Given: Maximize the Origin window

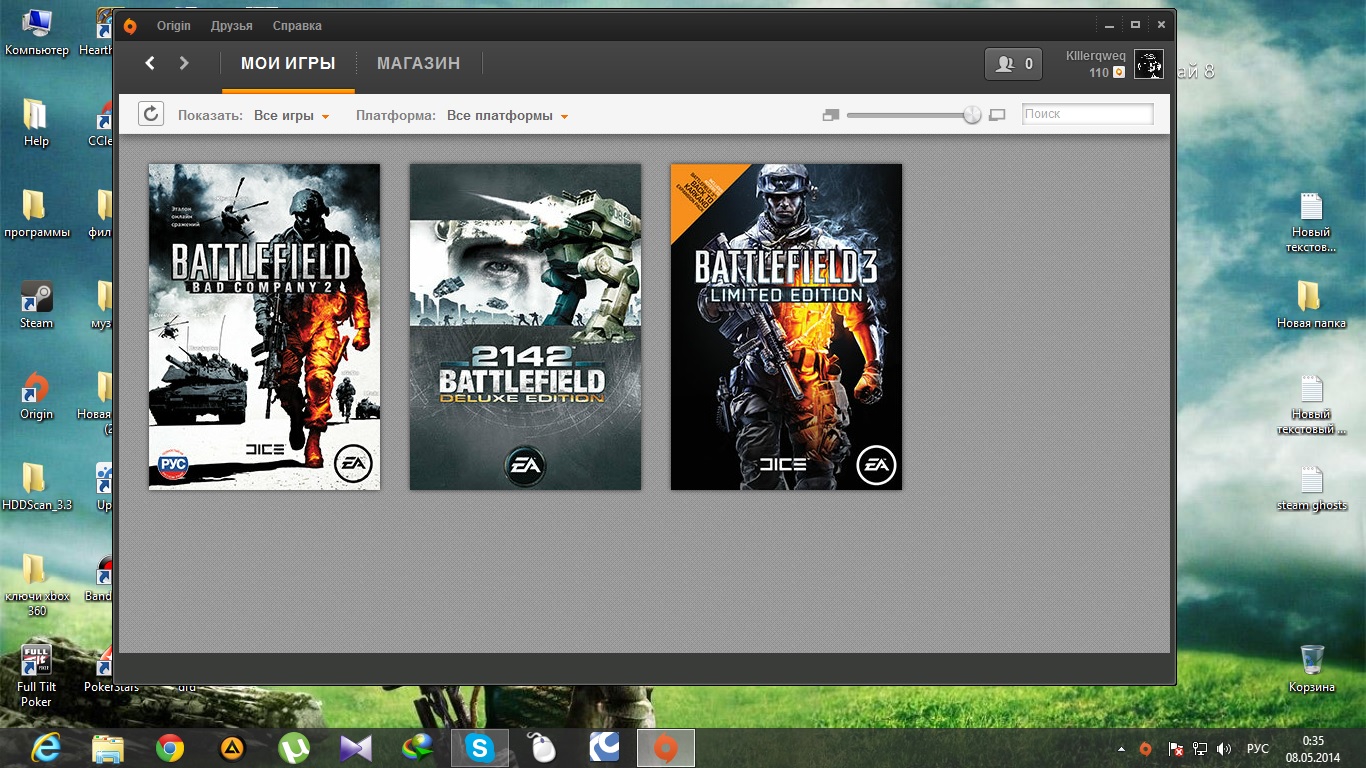Looking at the screenshot, I should coord(1135,24).
